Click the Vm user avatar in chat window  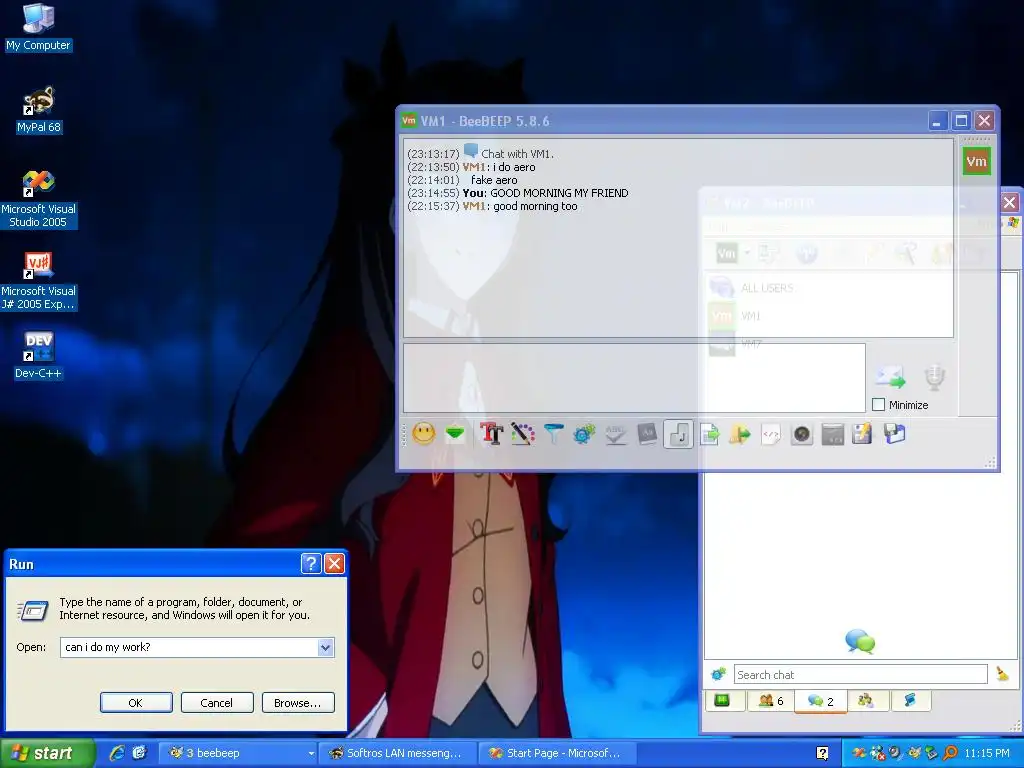[x=976, y=161]
